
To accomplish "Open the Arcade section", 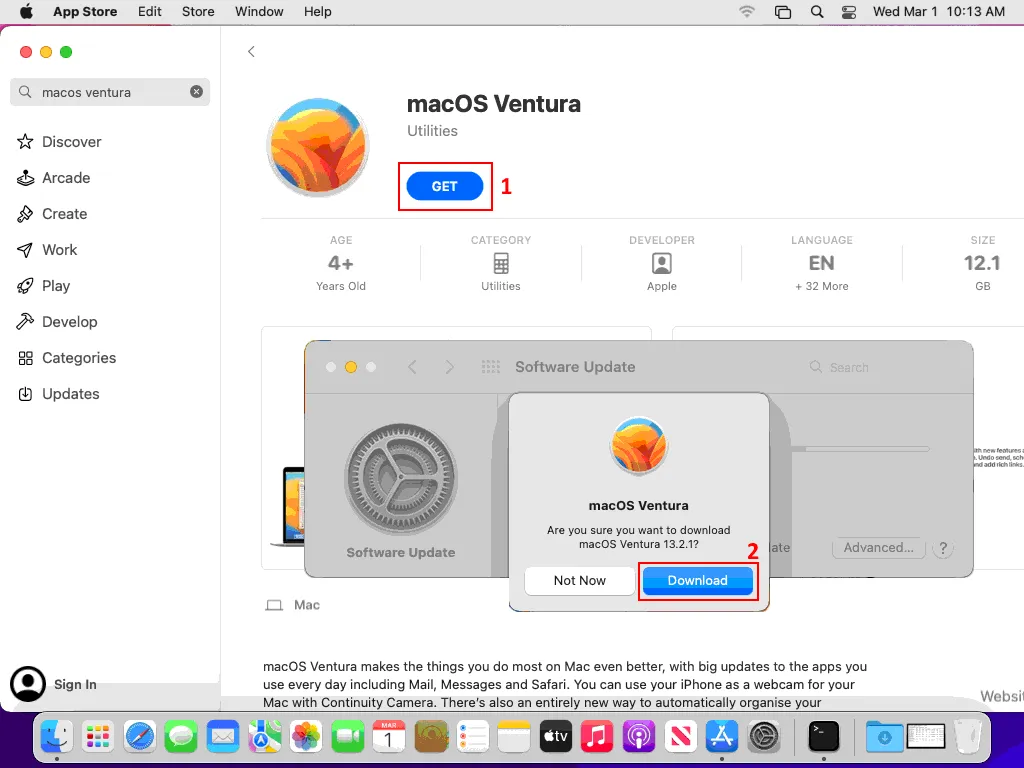I will pyautogui.click(x=66, y=178).
